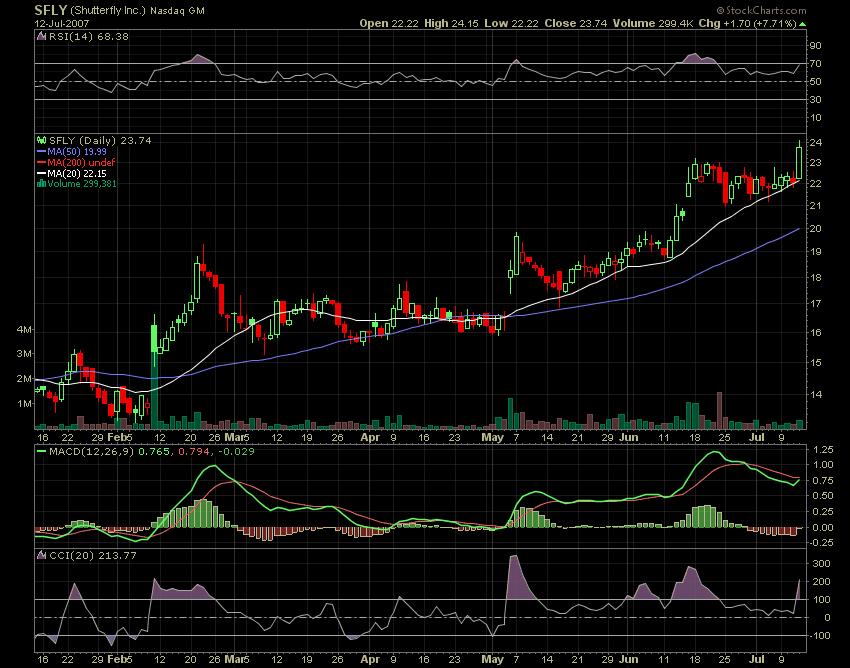This screenshot has width=850, height=668.
Task: Click the 1M tick on the volume axis
Action: 24,403
